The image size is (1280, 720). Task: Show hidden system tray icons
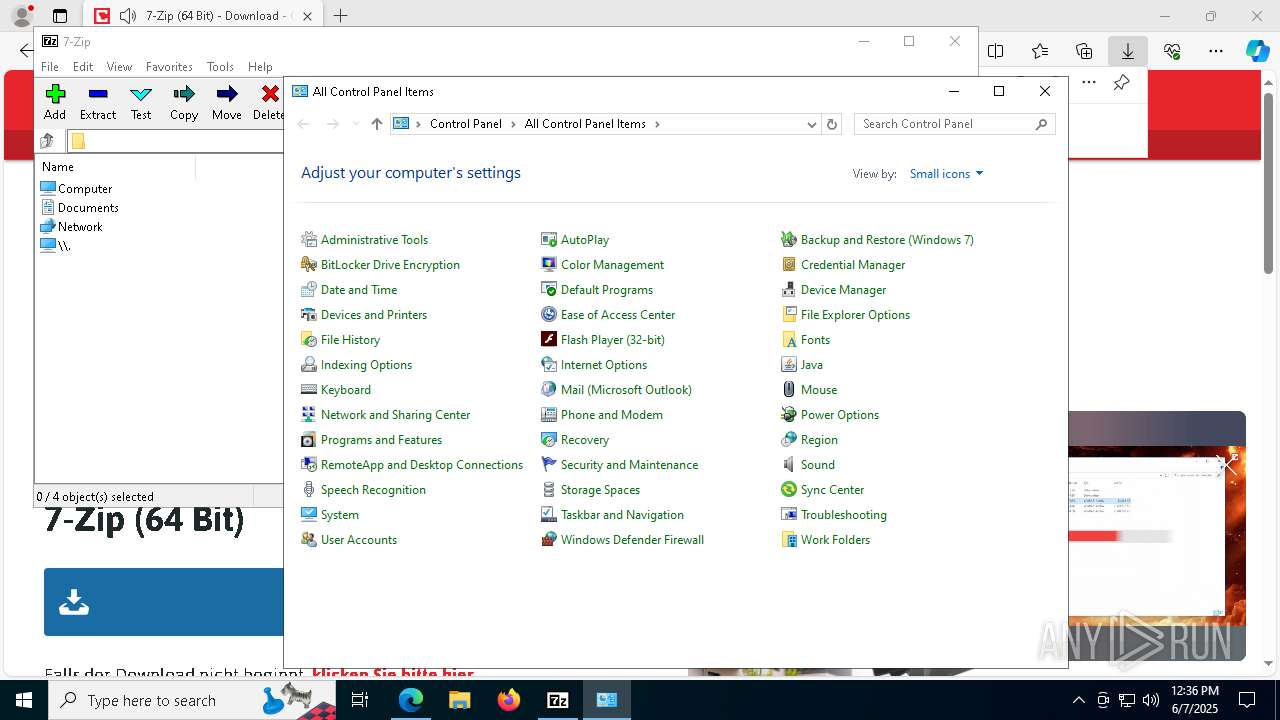(1078, 700)
